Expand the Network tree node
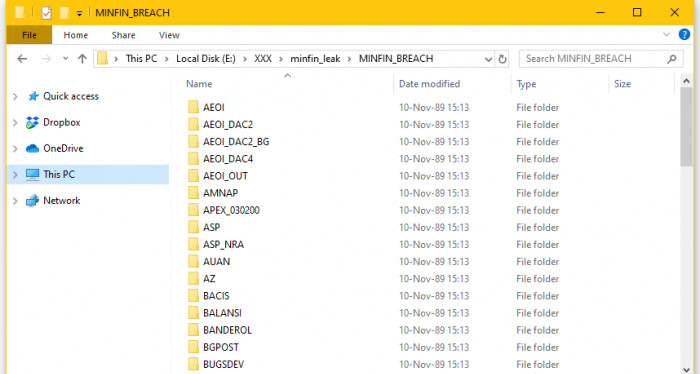This screenshot has width=700, height=374. pos(15,201)
